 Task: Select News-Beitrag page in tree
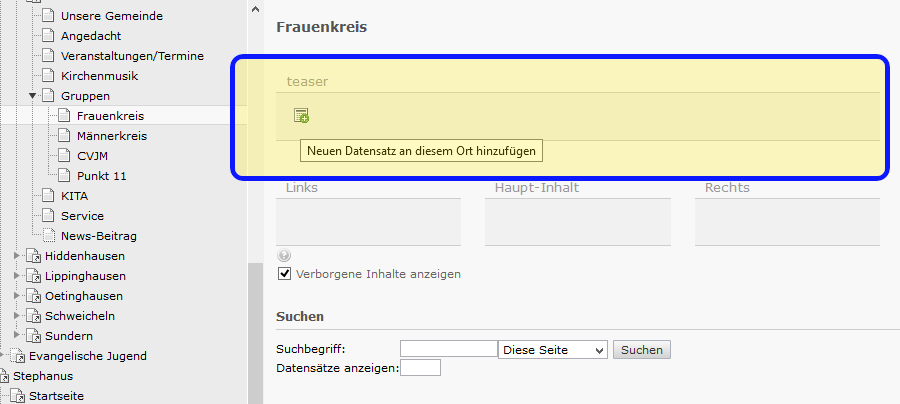(98, 236)
